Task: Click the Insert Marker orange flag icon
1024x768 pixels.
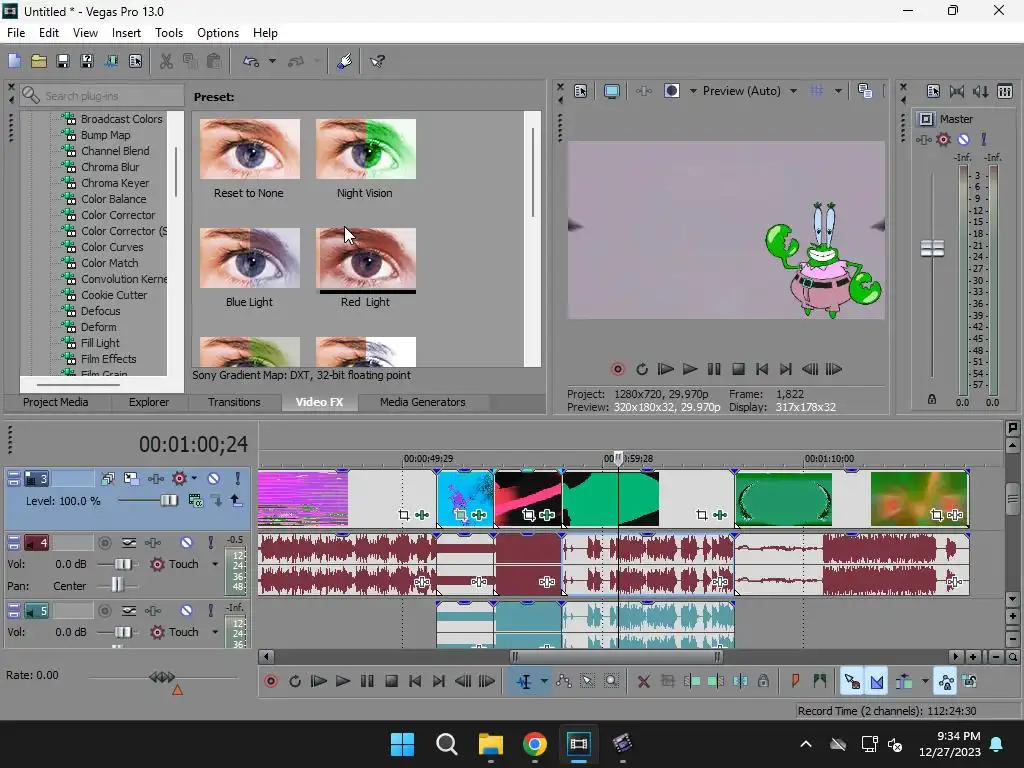Action: click(795, 682)
